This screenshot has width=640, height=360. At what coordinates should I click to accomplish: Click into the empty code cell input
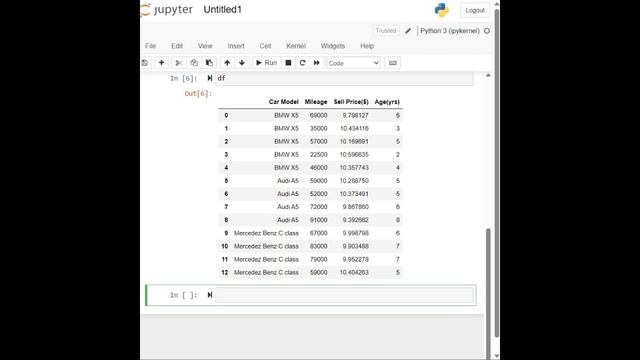click(x=344, y=295)
